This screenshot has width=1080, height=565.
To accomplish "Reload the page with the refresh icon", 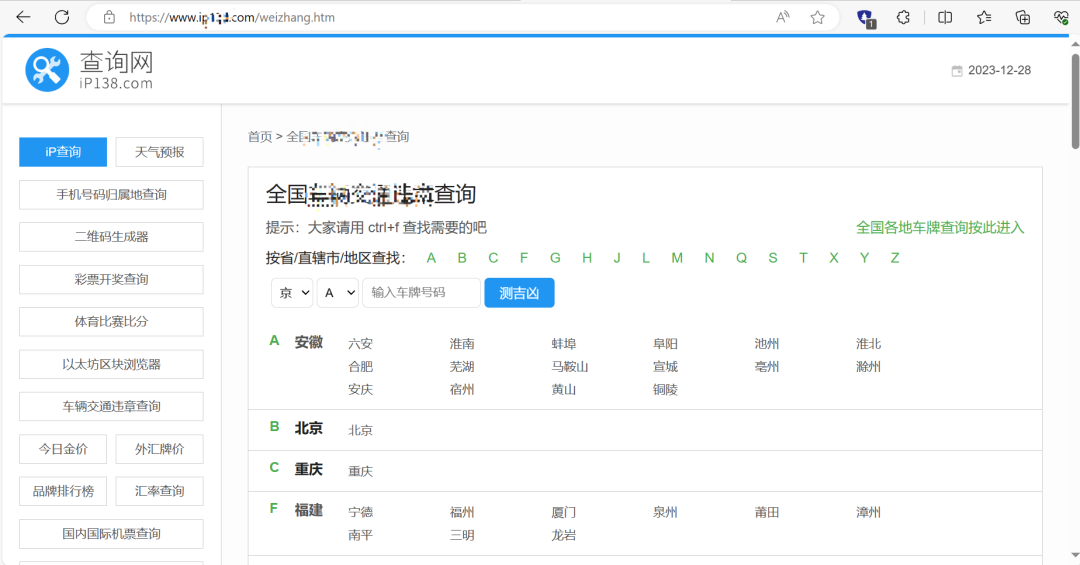I will click(x=62, y=17).
